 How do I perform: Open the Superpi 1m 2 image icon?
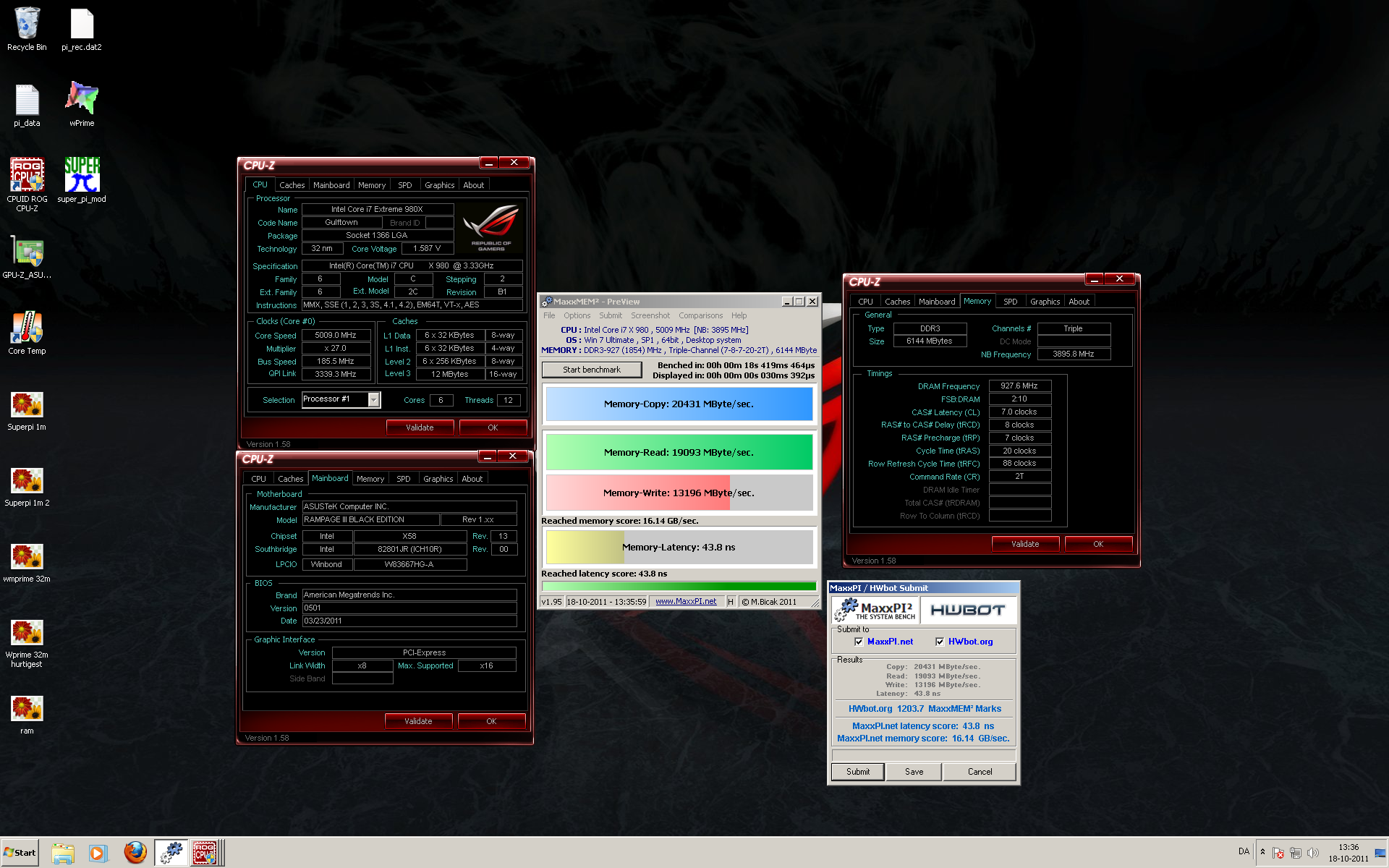(x=27, y=485)
